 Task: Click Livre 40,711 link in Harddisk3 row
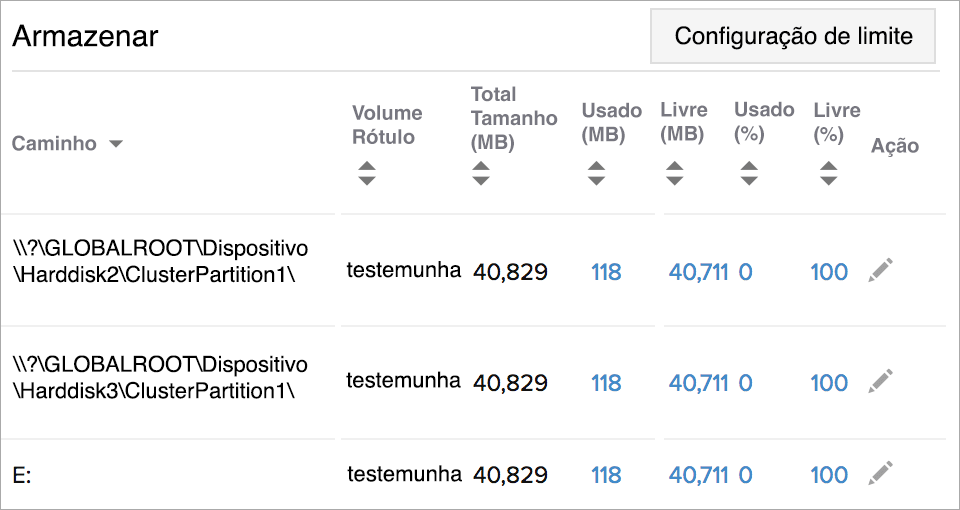point(697,383)
